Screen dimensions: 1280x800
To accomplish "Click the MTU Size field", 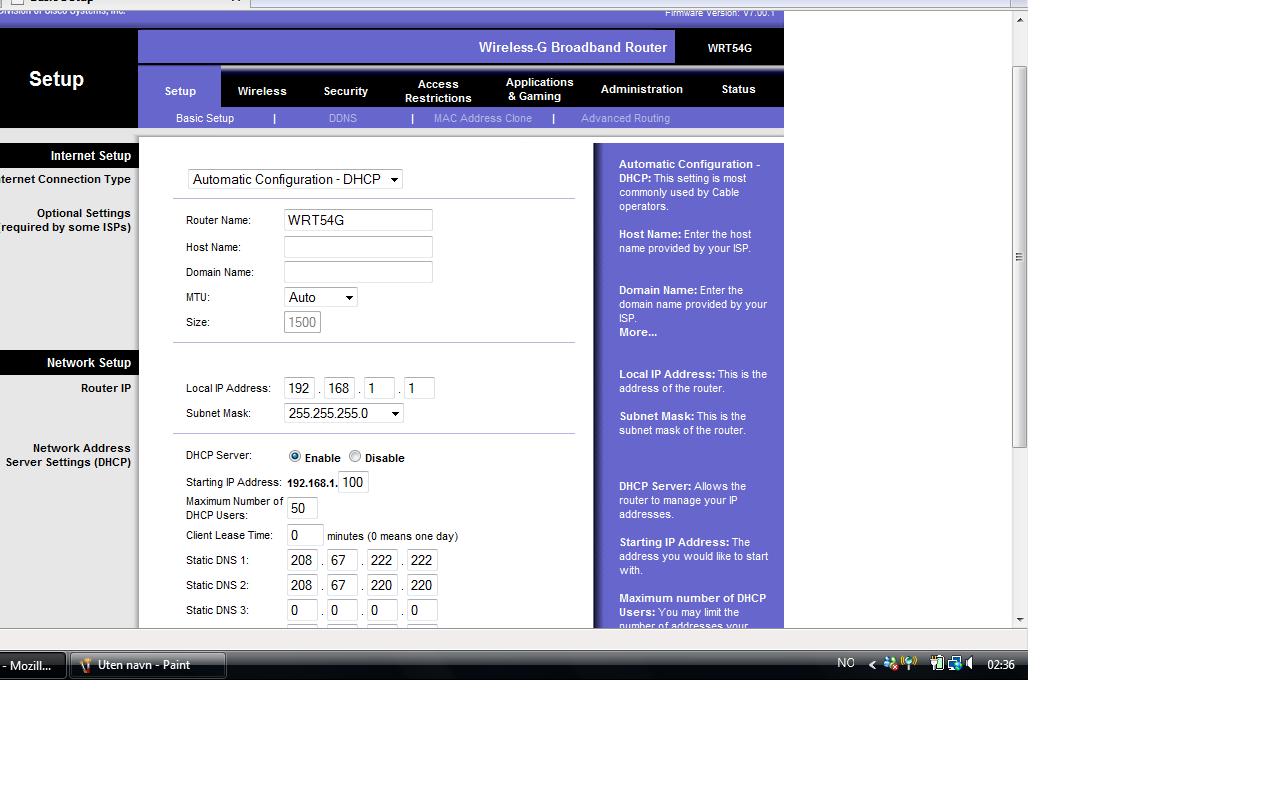I will coord(302,322).
